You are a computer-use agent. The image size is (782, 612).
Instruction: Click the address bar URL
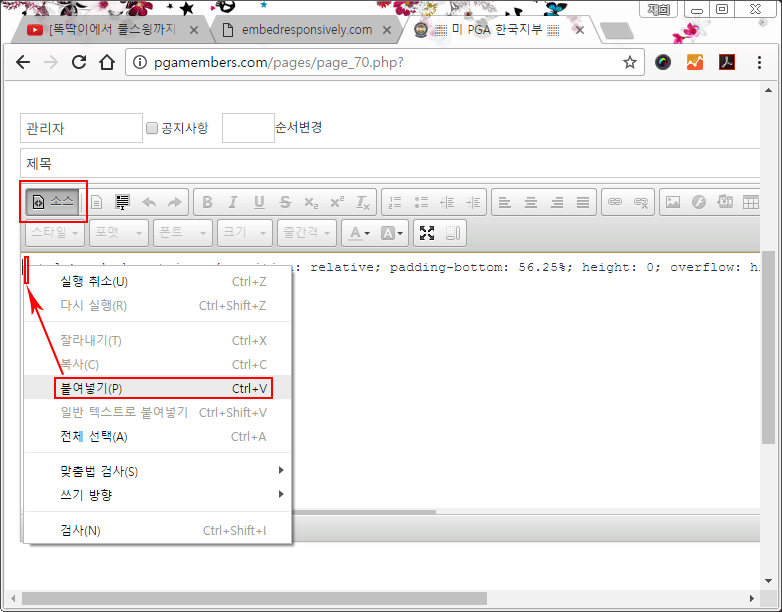[x=278, y=62]
